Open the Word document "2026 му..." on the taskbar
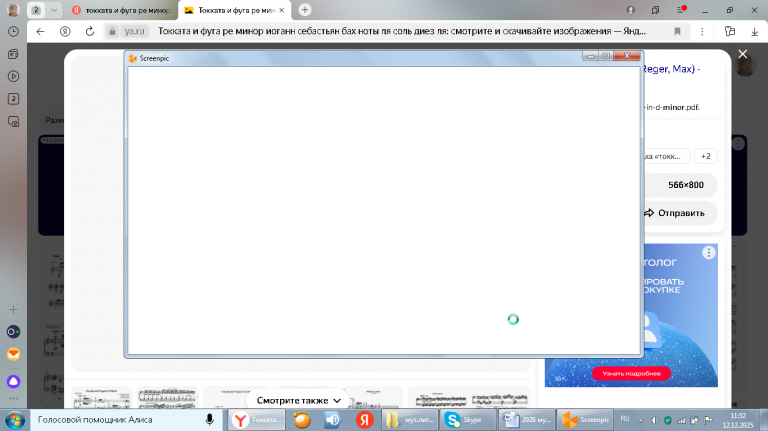 [x=527, y=420]
